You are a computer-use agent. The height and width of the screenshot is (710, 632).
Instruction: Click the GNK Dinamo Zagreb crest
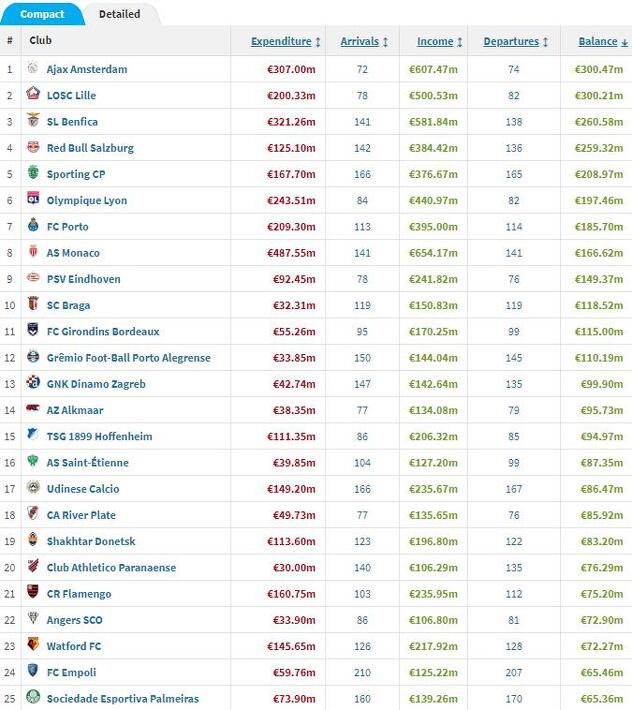tap(33, 382)
